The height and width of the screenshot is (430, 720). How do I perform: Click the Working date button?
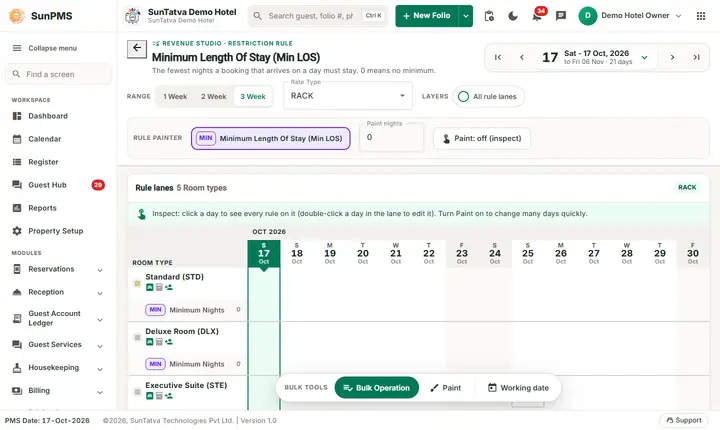click(x=518, y=388)
